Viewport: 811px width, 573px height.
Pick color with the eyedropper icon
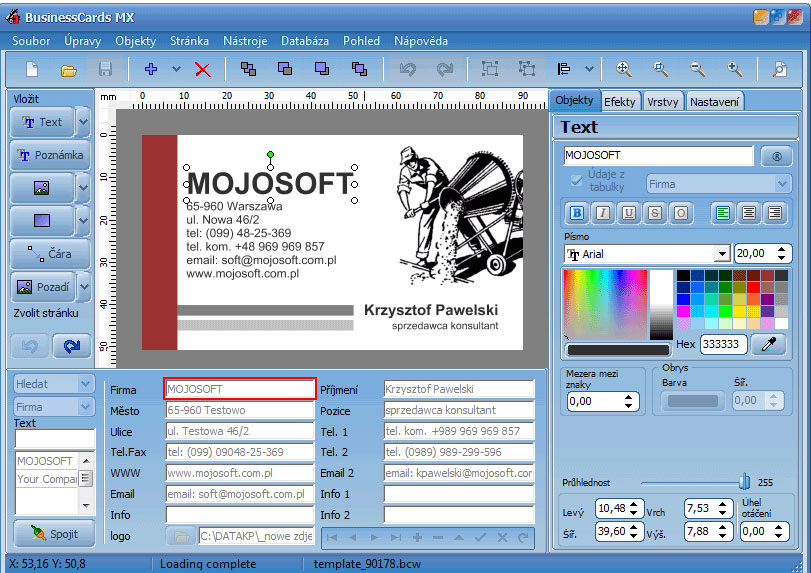[769, 344]
